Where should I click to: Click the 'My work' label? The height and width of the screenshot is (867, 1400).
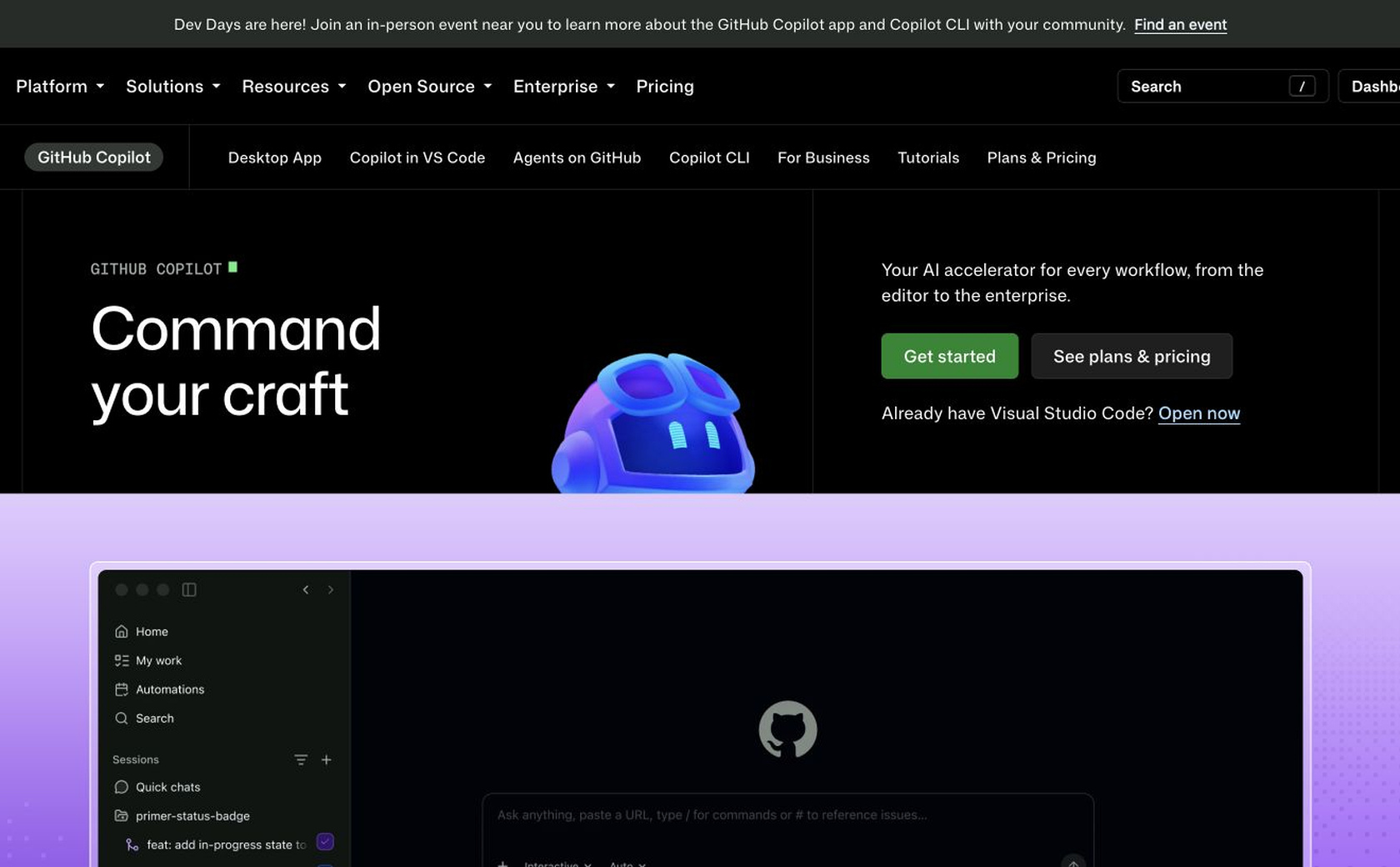pyautogui.click(x=158, y=660)
